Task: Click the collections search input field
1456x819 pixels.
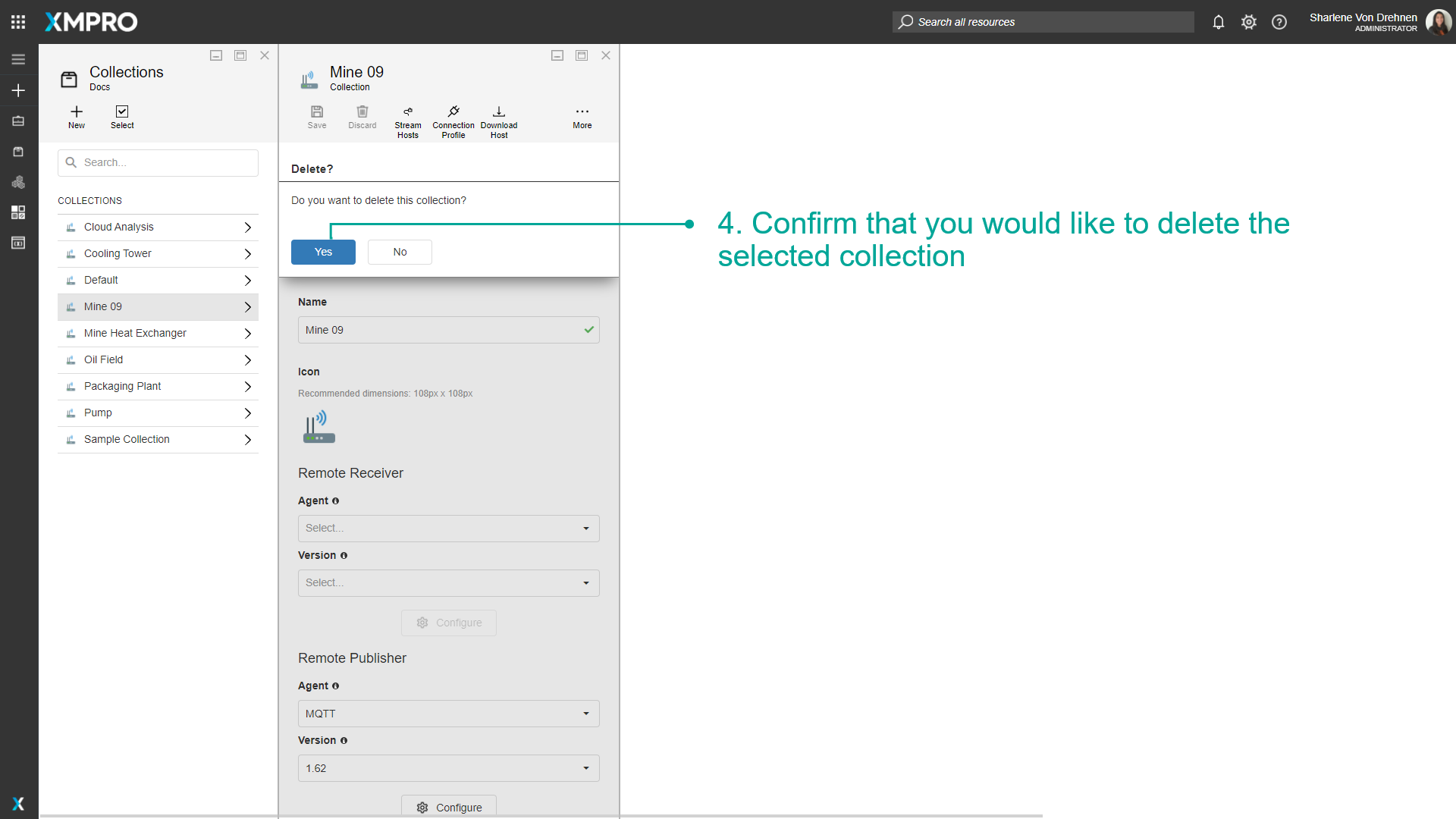Action: pyautogui.click(x=158, y=162)
